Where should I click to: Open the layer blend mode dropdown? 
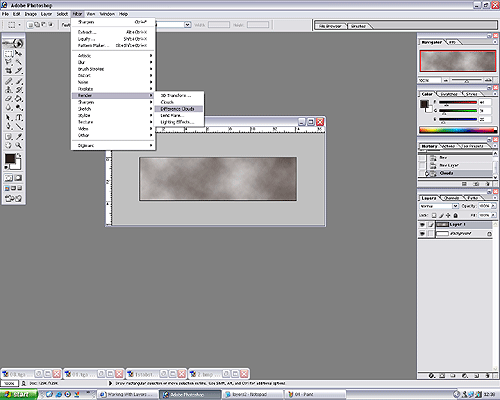pos(439,206)
